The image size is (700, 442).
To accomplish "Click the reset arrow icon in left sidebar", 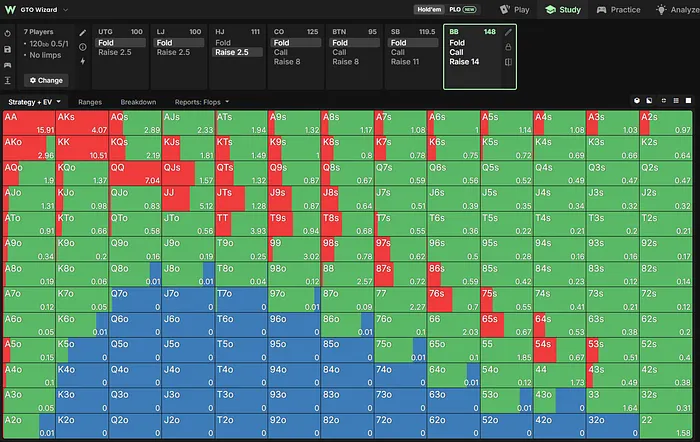I will click(x=8, y=33).
